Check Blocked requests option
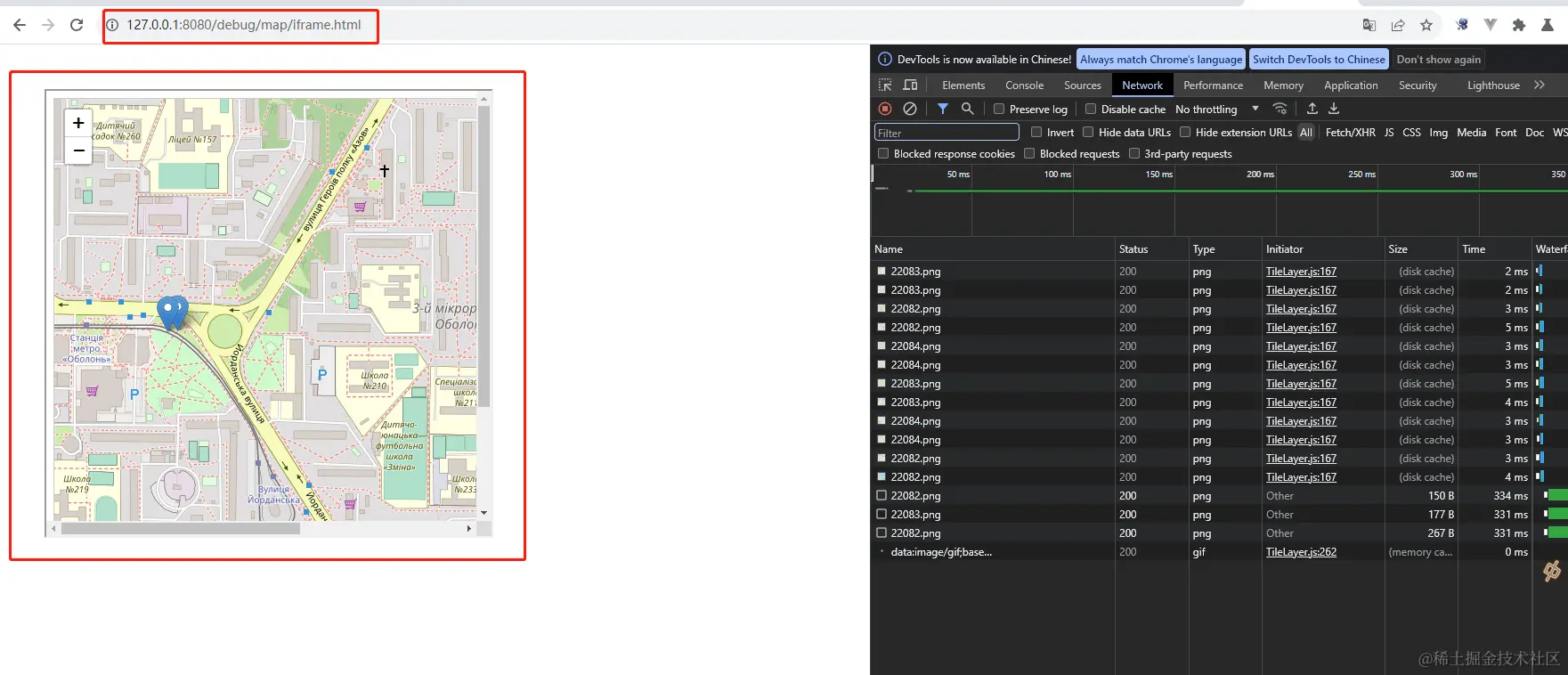 (1029, 153)
